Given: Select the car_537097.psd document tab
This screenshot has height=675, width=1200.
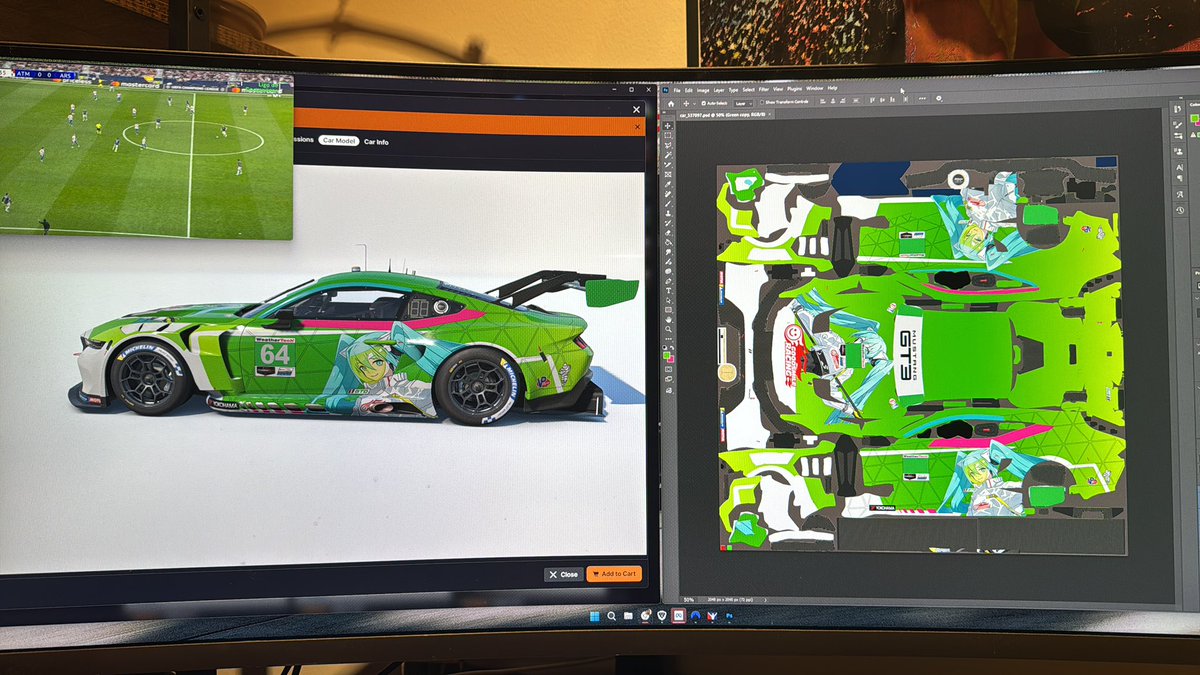Looking at the screenshot, I should click(722, 114).
